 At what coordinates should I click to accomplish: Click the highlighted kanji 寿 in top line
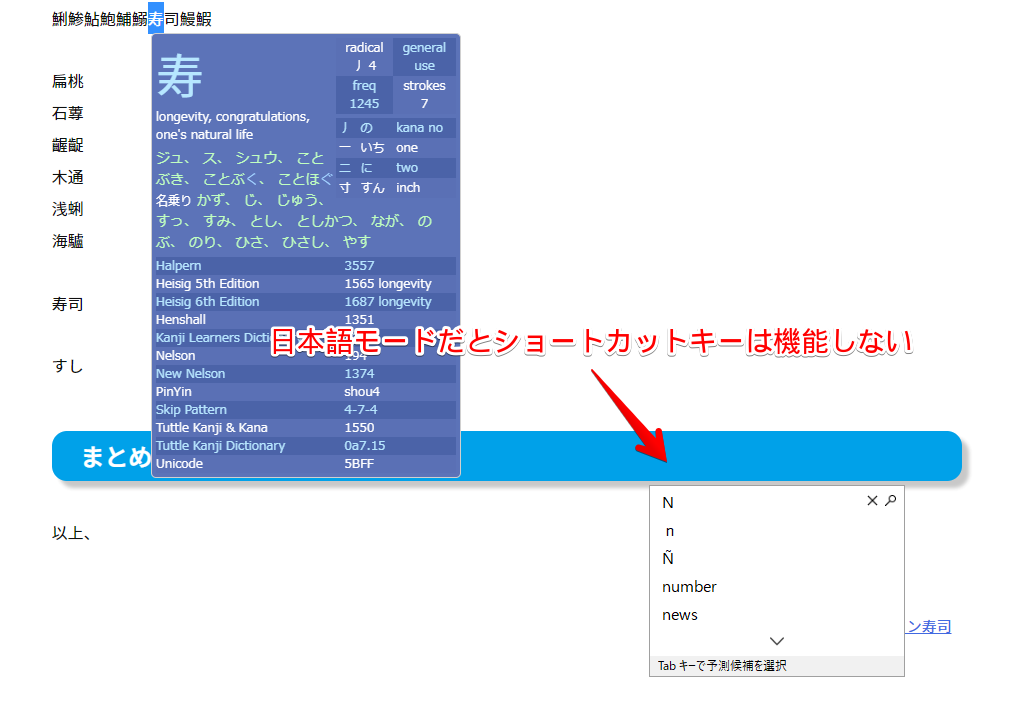(x=156, y=18)
